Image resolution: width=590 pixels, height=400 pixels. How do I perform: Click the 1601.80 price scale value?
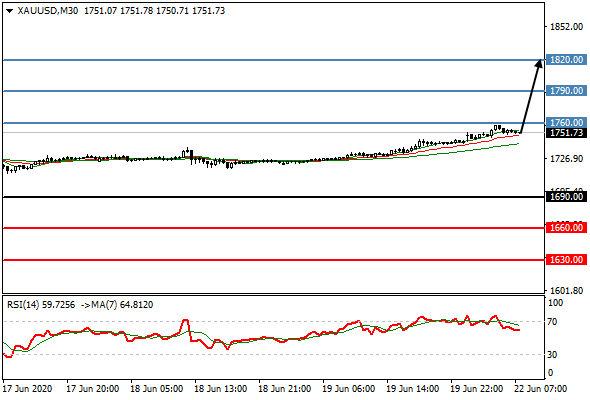pyautogui.click(x=566, y=290)
